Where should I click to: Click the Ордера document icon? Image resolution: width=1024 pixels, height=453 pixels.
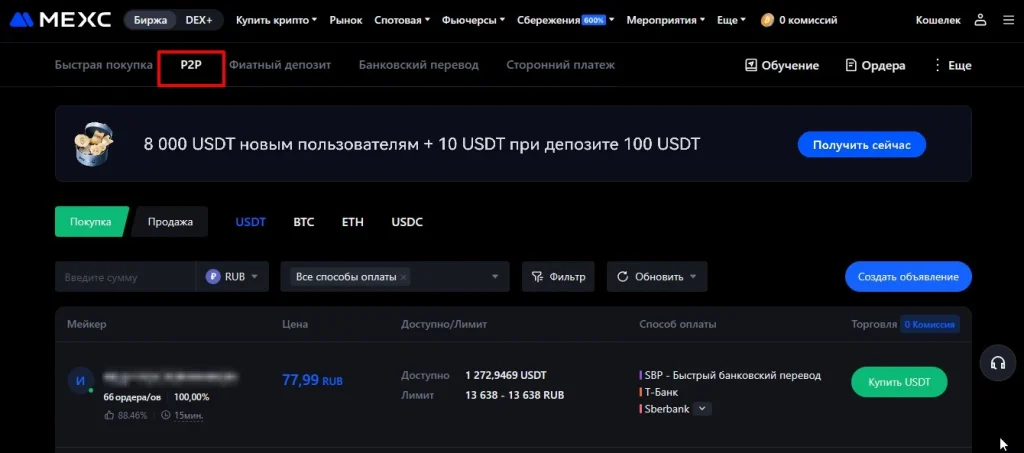coord(850,65)
